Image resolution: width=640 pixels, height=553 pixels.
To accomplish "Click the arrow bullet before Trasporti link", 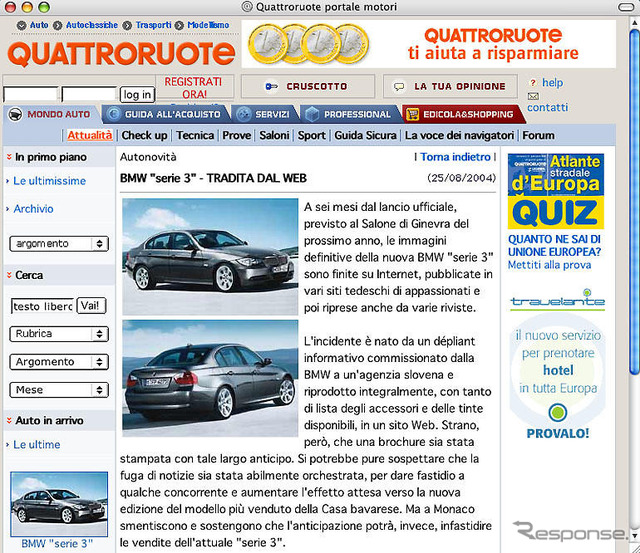I will click(x=127, y=25).
